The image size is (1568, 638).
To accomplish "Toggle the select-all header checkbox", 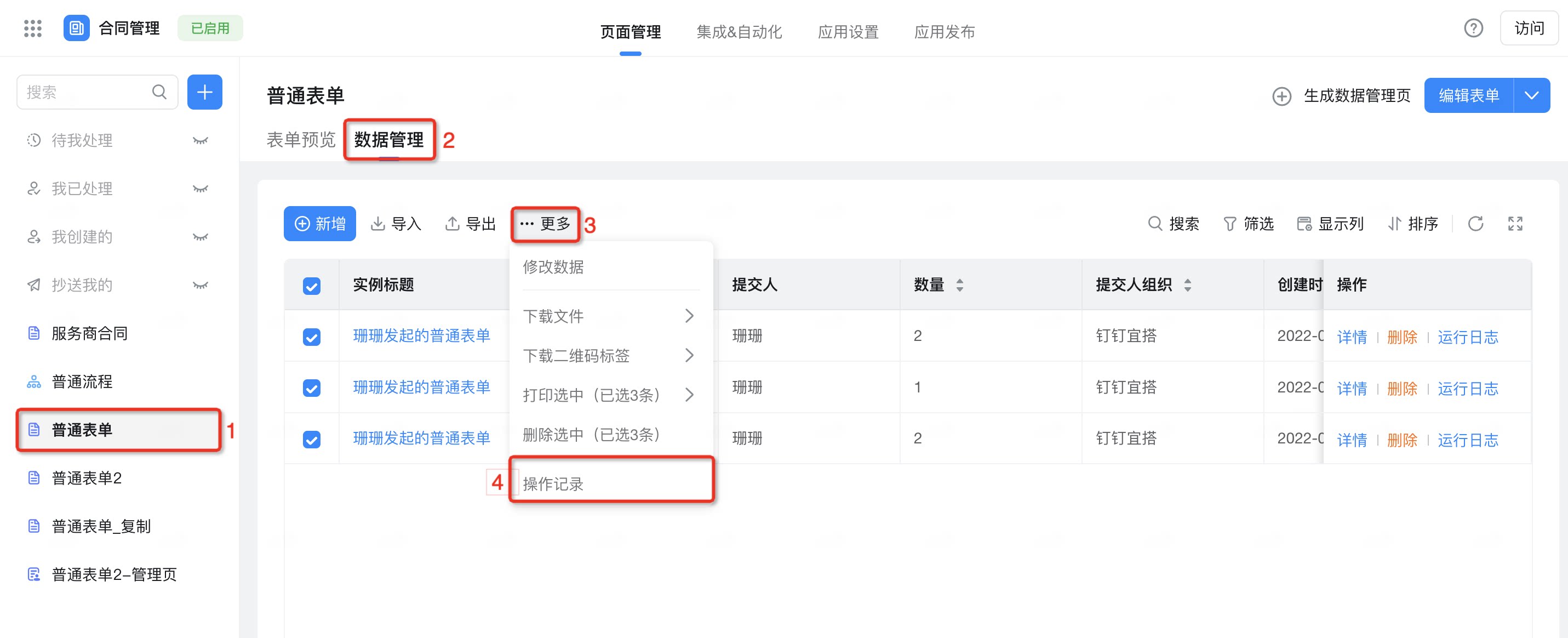I will [312, 286].
